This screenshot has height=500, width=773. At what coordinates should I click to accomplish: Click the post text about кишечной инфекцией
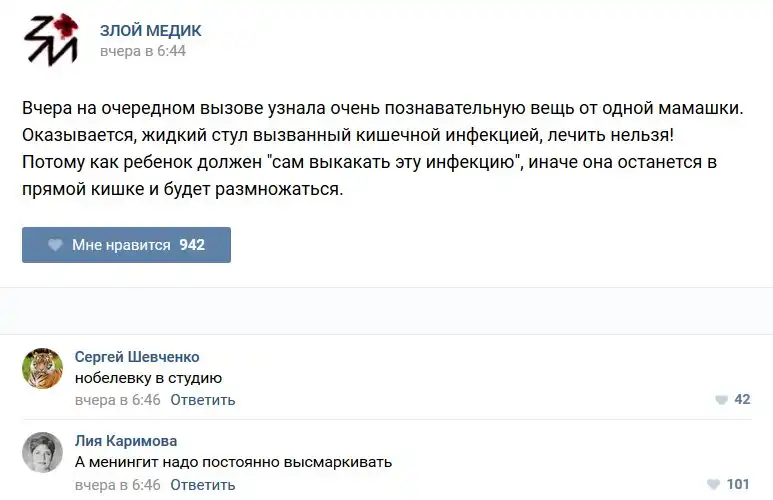click(x=348, y=133)
